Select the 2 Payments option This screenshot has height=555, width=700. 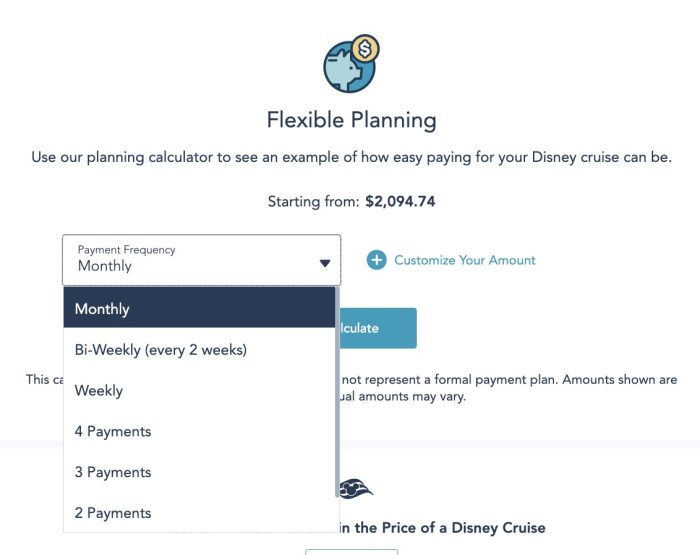(113, 513)
